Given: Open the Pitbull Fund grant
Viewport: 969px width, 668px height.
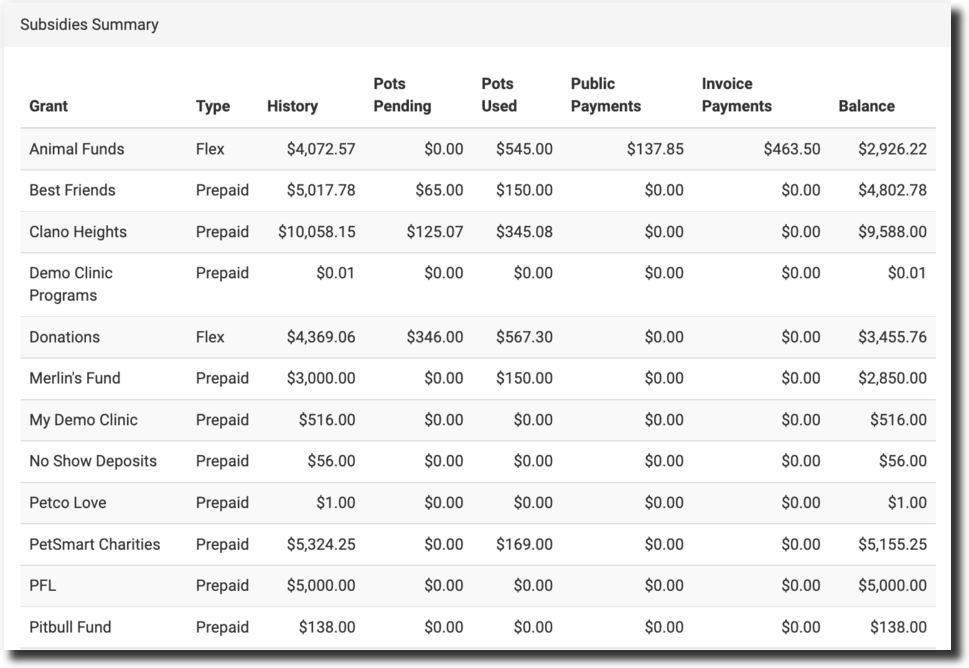Looking at the screenshot, I should [70, 627].
